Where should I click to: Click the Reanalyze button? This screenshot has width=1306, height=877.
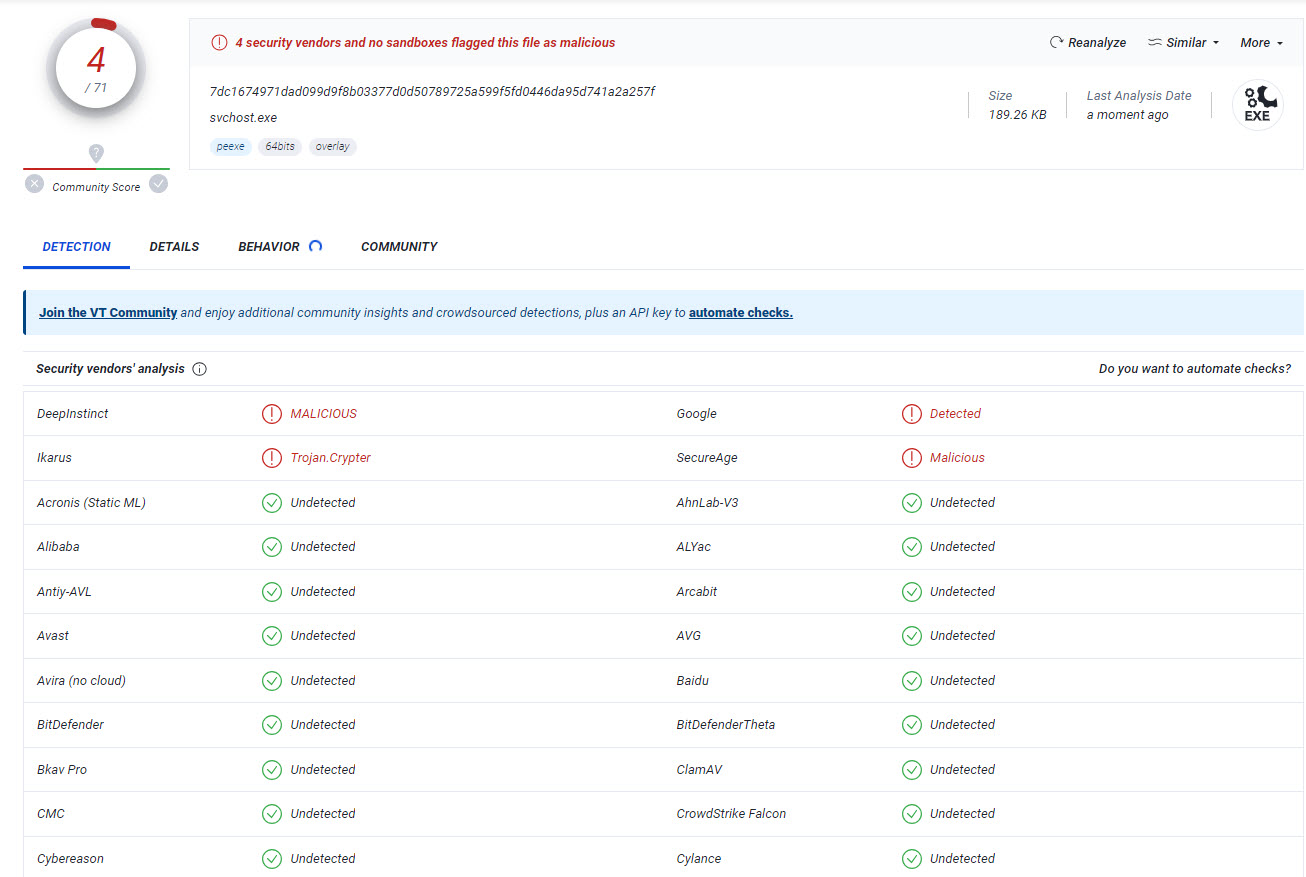click(x=1088, y=43)
